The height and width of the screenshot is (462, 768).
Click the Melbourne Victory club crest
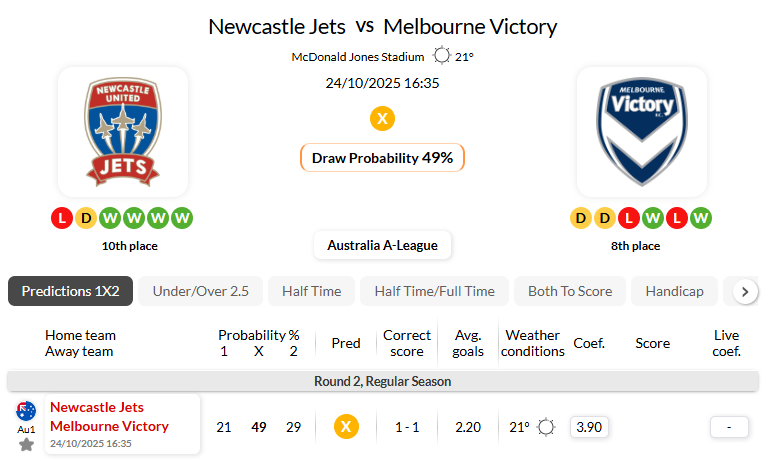pos(641,132)
